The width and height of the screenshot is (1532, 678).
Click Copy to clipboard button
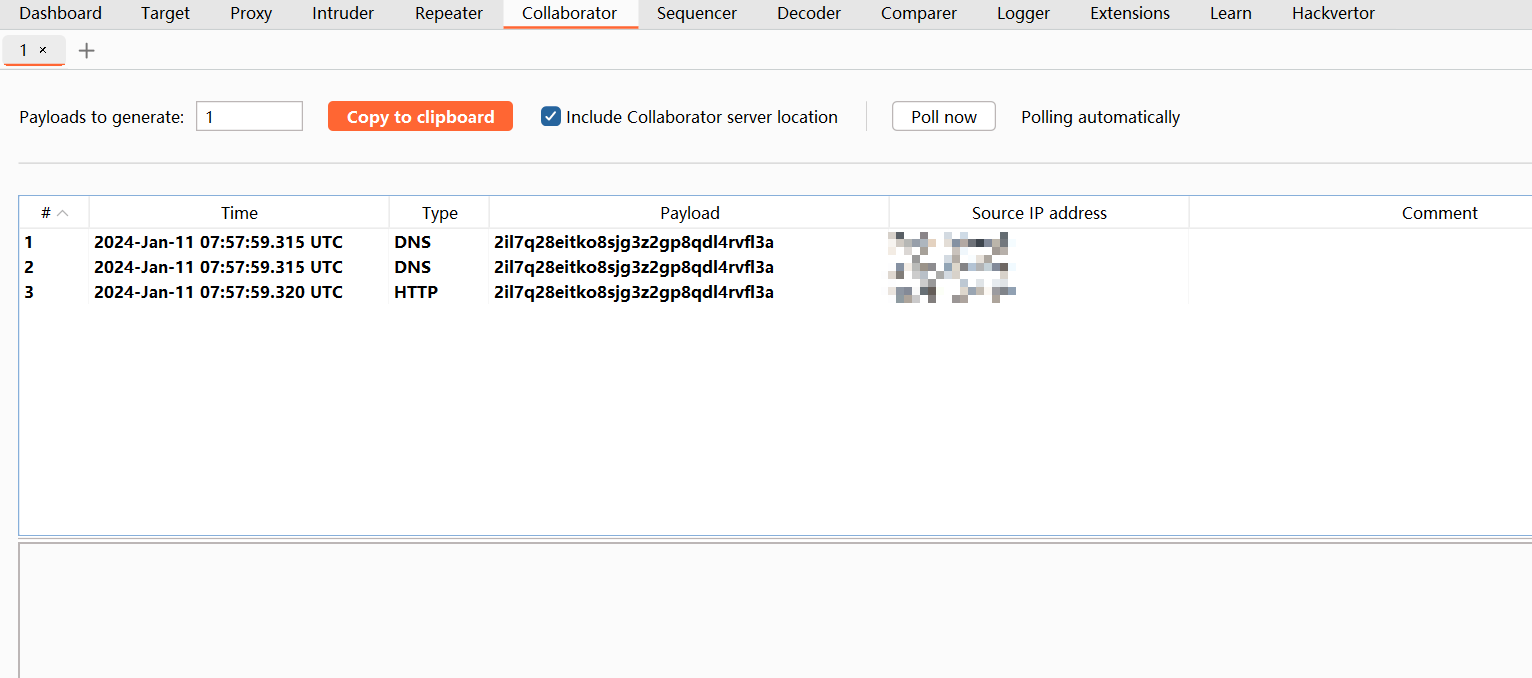(420, 117)
